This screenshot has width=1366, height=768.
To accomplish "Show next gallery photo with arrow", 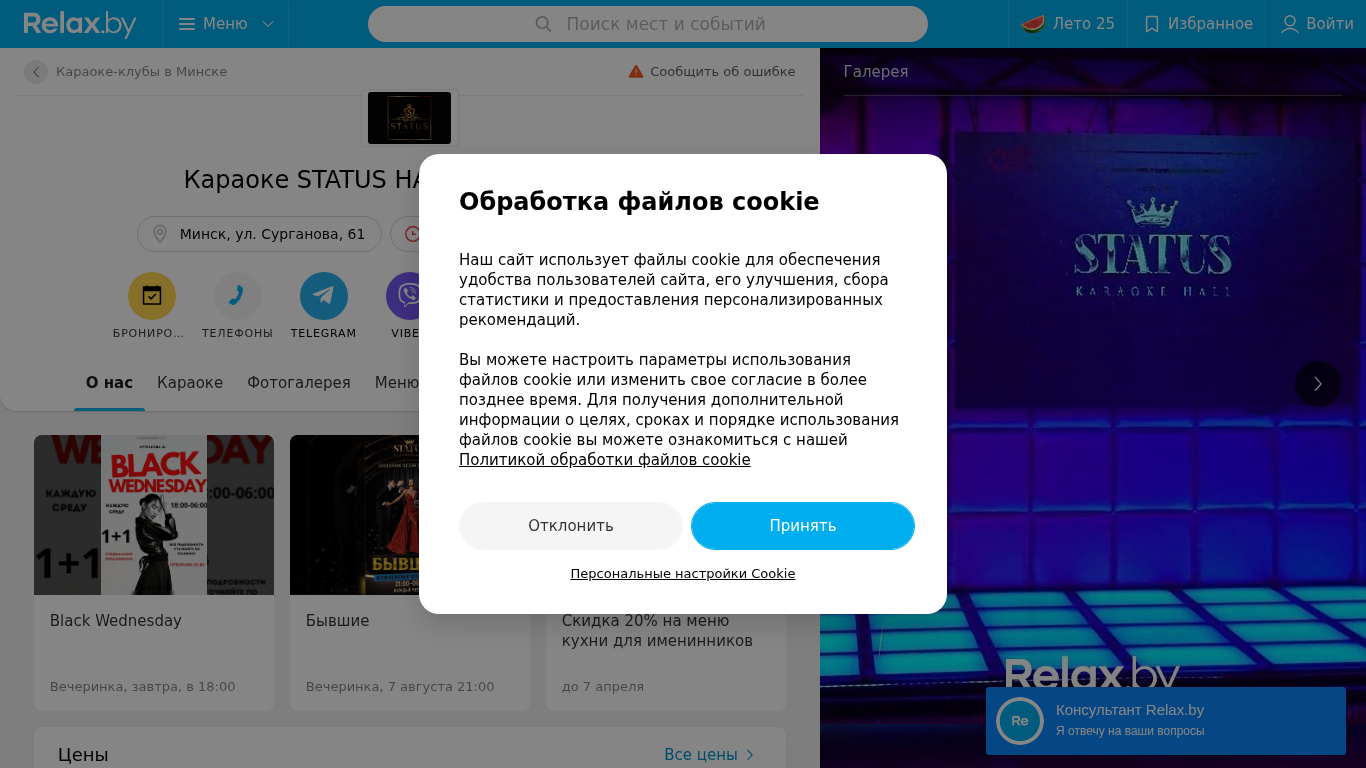I will 1318,384.
